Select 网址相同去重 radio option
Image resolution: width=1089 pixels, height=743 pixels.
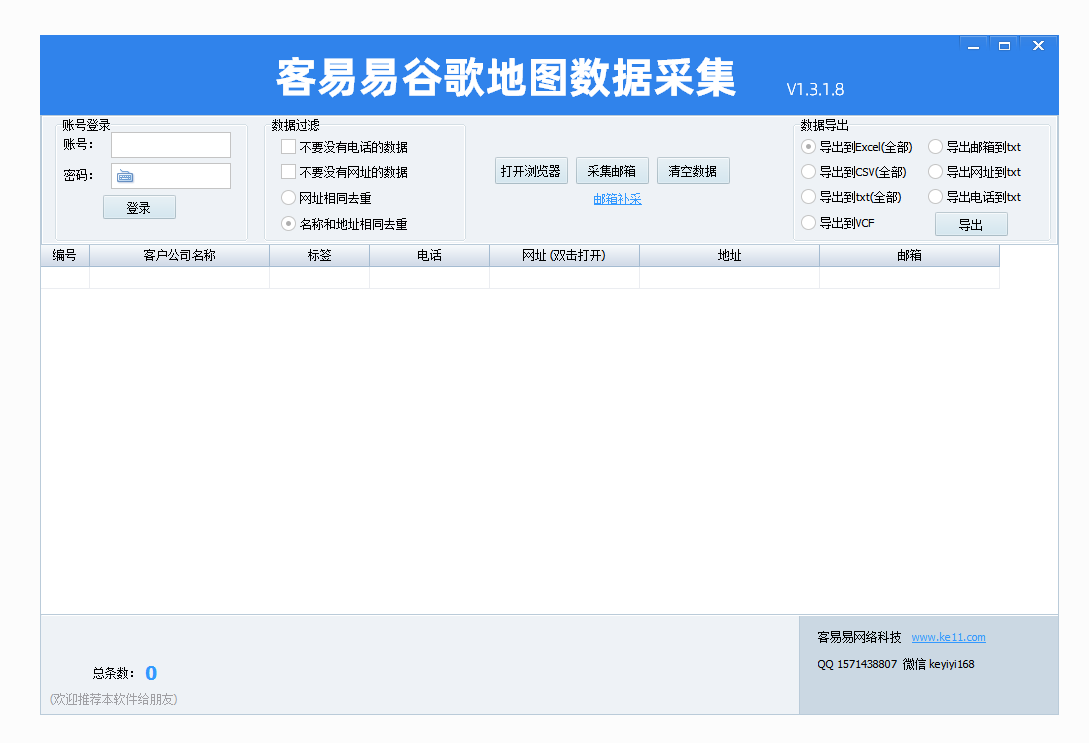point(288,198)
